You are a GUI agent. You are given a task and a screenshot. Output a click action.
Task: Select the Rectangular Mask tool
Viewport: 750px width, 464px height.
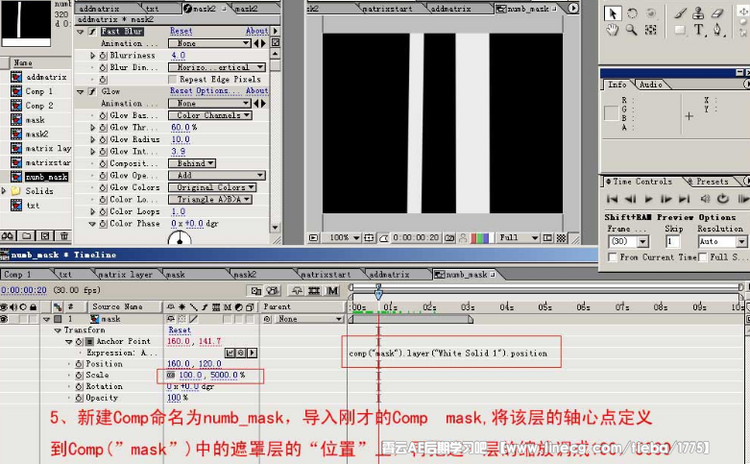[680, 30]
